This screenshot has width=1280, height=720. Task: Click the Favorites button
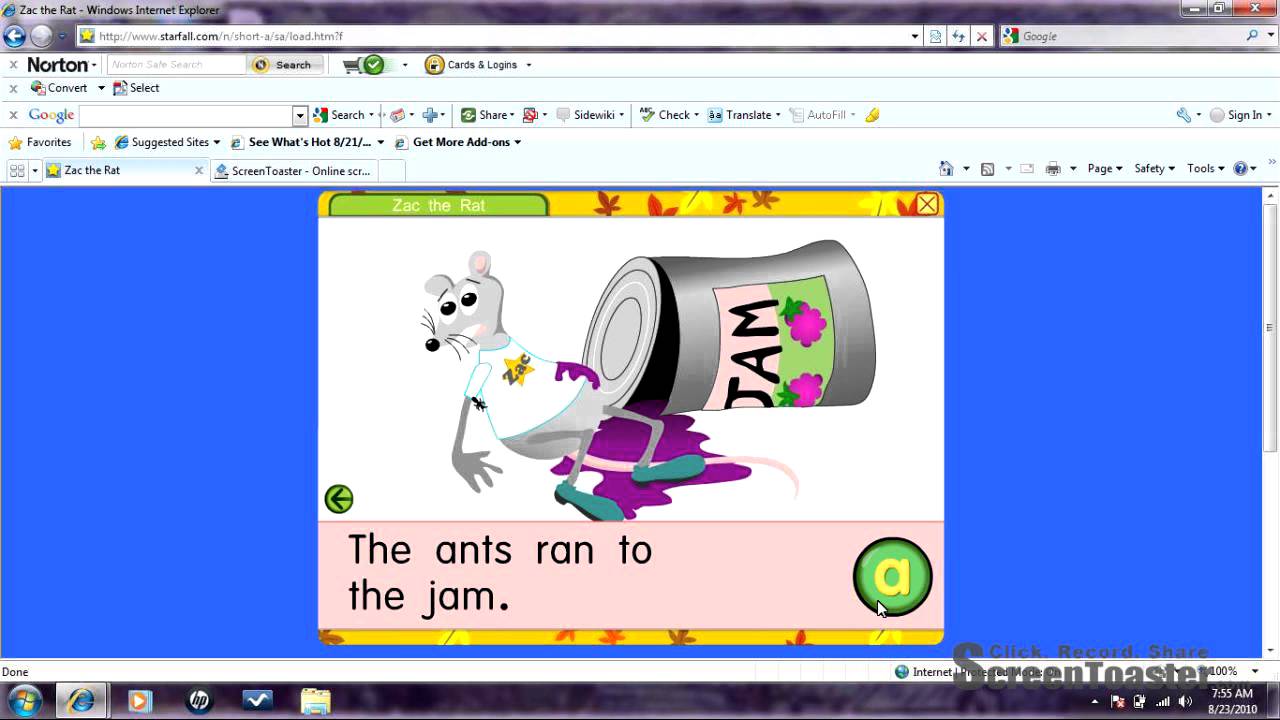tap(40, 142)
